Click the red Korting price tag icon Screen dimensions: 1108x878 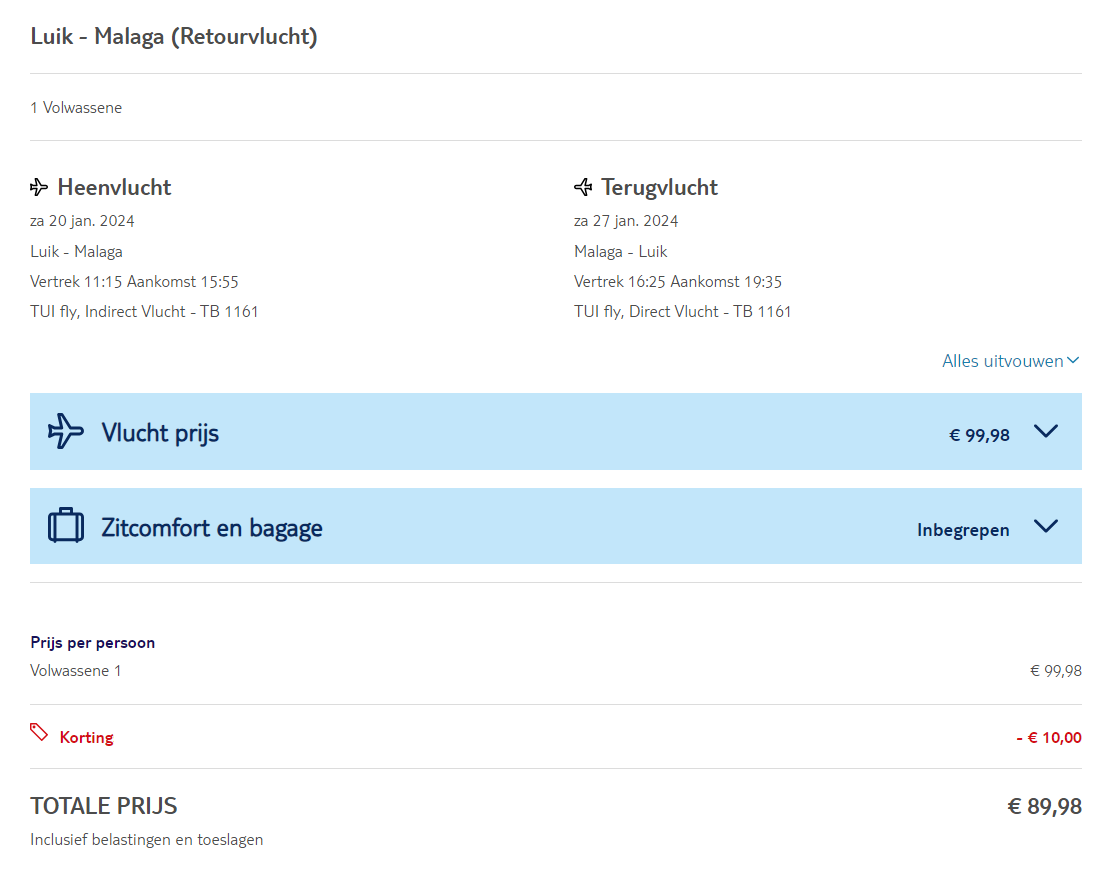[x=39, y=733]
